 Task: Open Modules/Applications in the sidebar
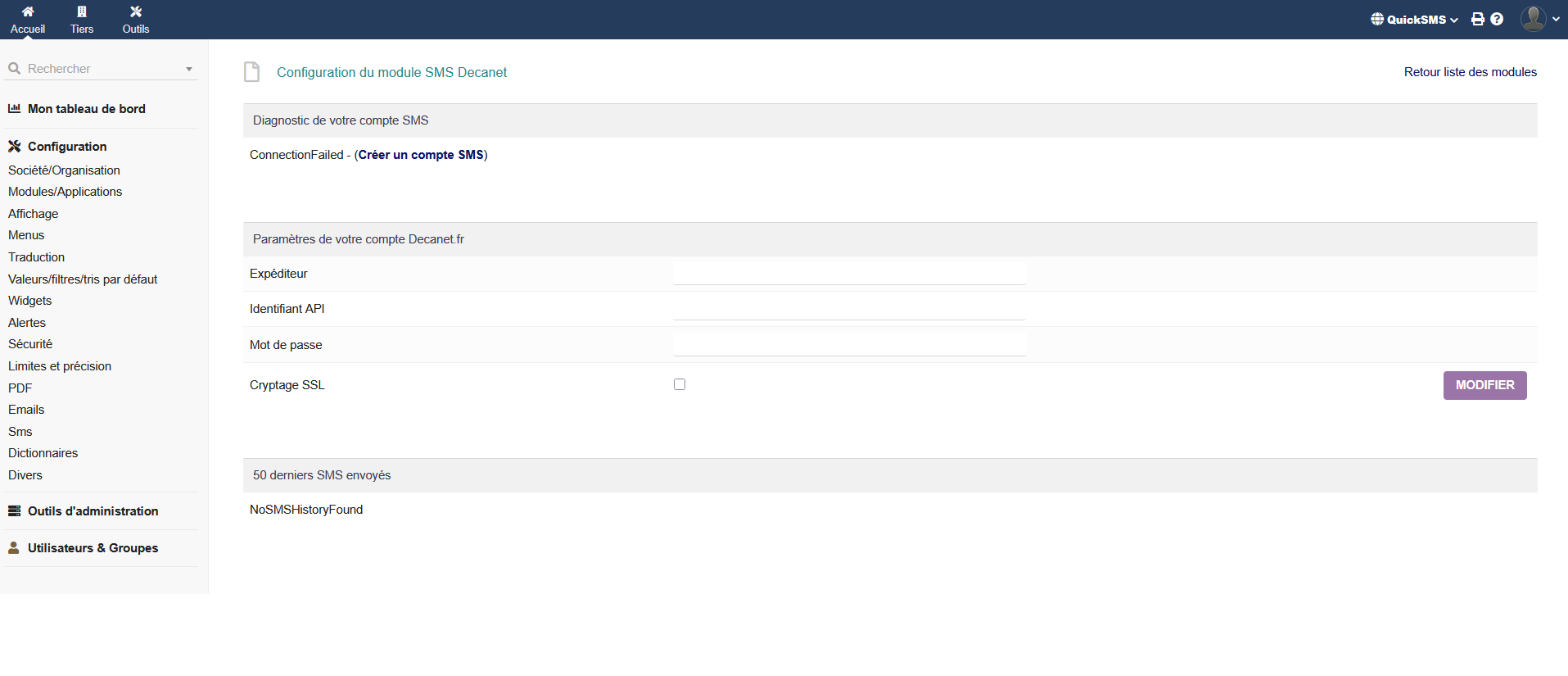[65, 192]
